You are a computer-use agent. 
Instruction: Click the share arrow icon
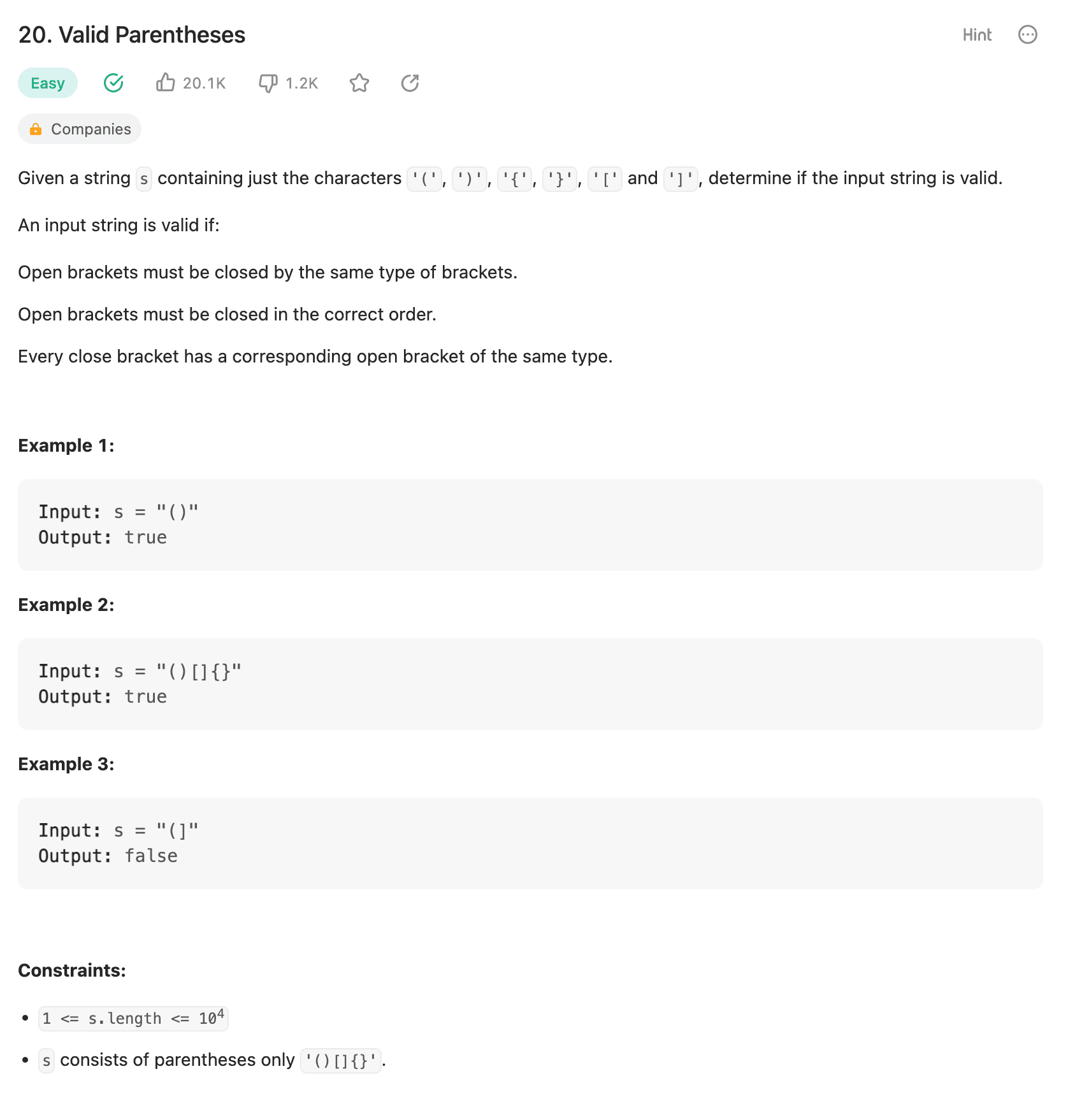(x=410, y=83)
